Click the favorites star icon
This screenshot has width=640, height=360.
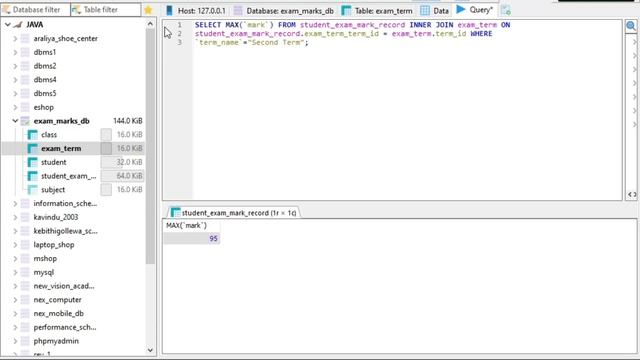pyautogui.click(x=148, y=10)
